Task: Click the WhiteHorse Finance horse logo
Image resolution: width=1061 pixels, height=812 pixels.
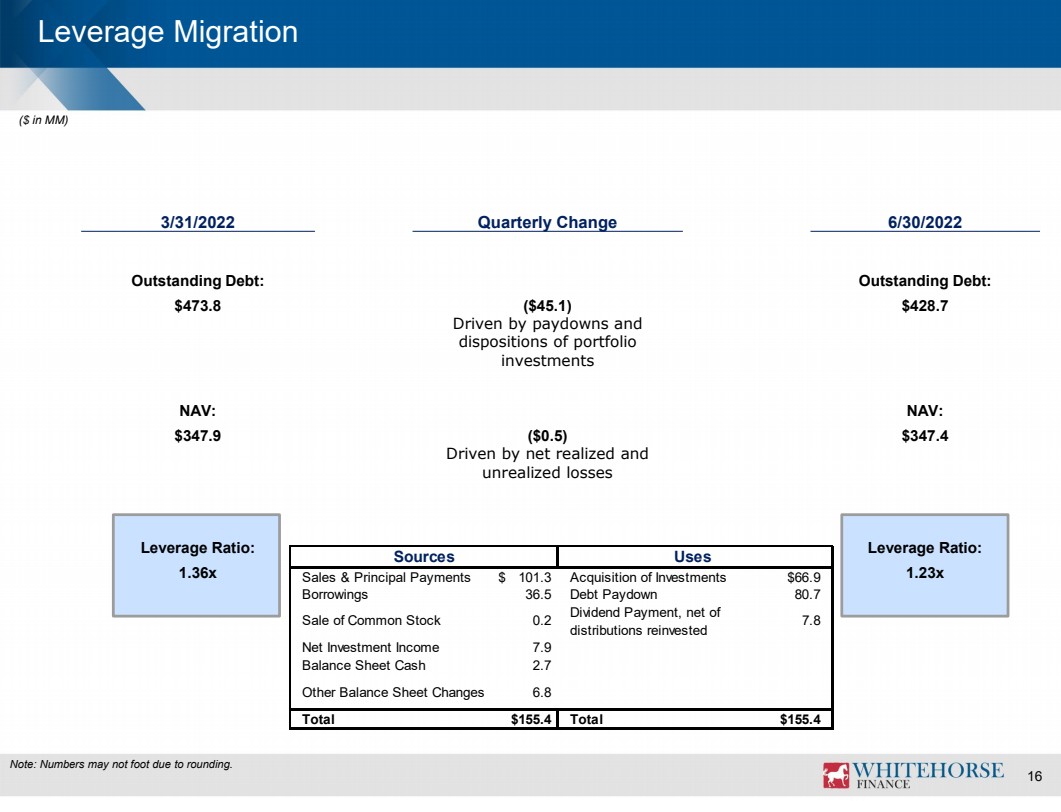Action: pos(836,775)
